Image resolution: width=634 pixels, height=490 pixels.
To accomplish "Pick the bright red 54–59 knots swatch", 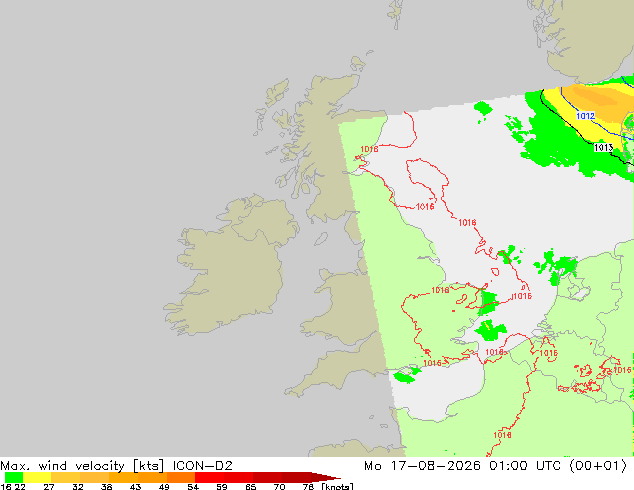I will (x=209, y=477).
